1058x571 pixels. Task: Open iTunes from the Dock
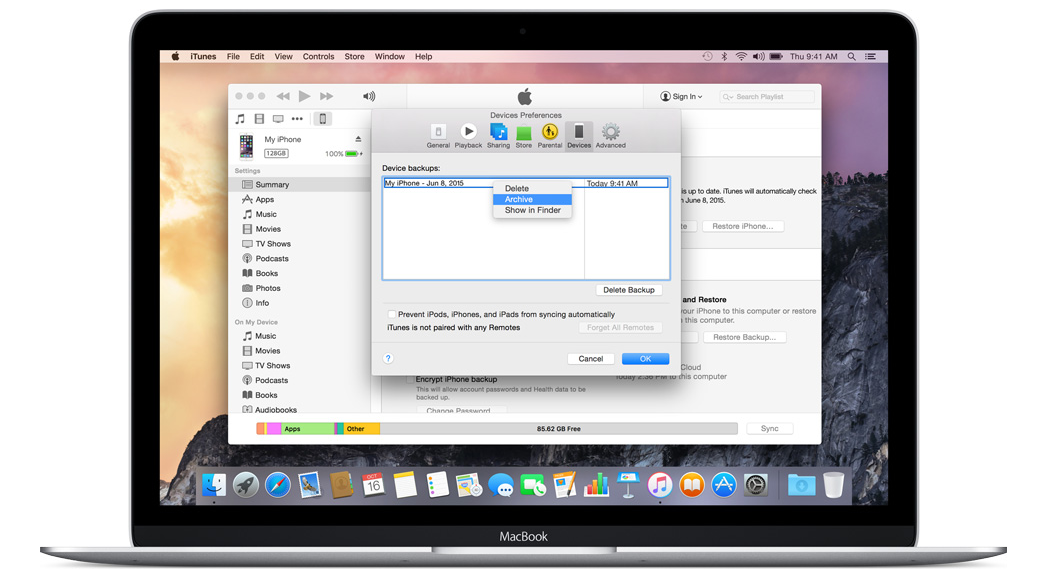point(660,485)
